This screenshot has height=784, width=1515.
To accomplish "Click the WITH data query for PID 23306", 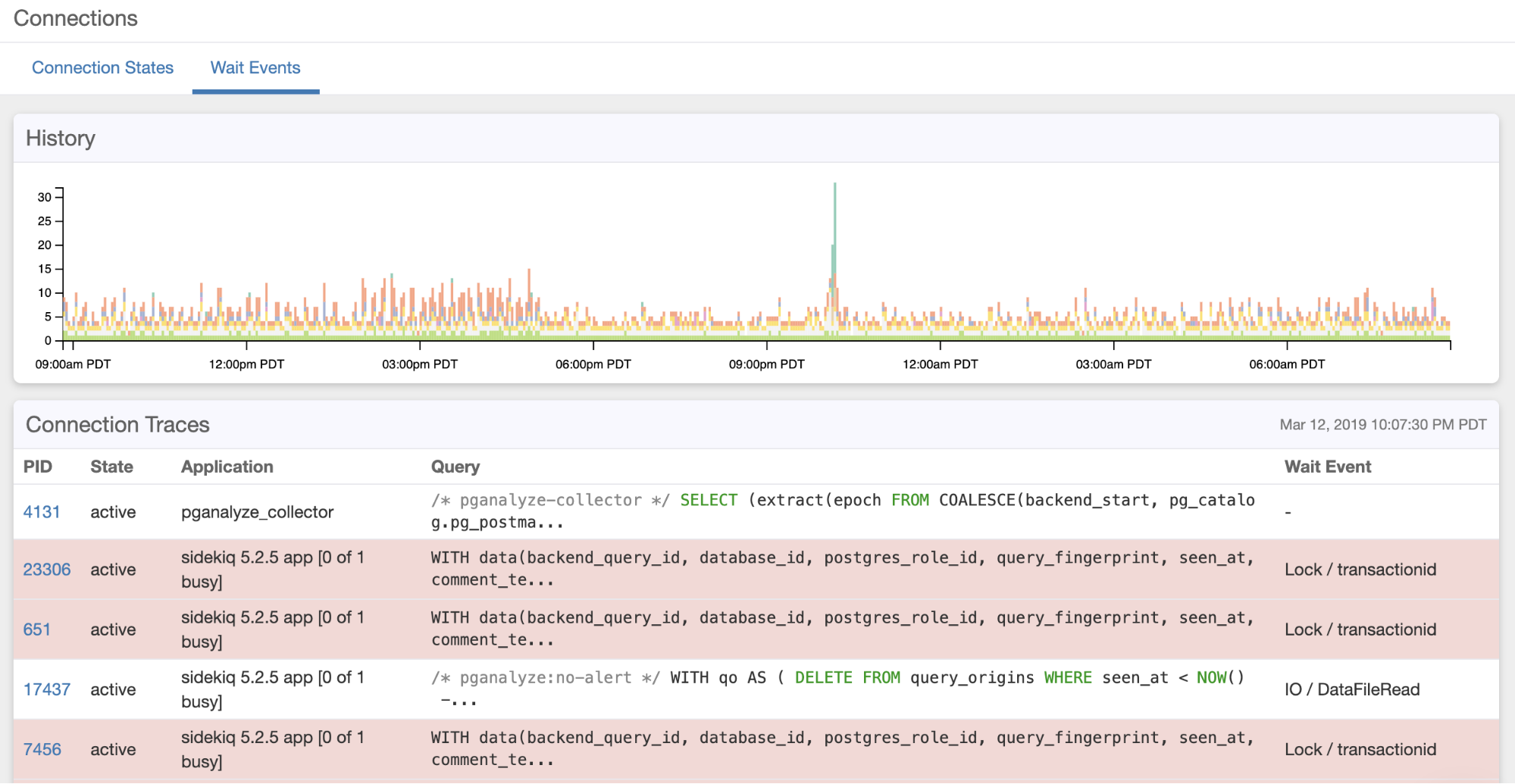I will tap(843, 569).
